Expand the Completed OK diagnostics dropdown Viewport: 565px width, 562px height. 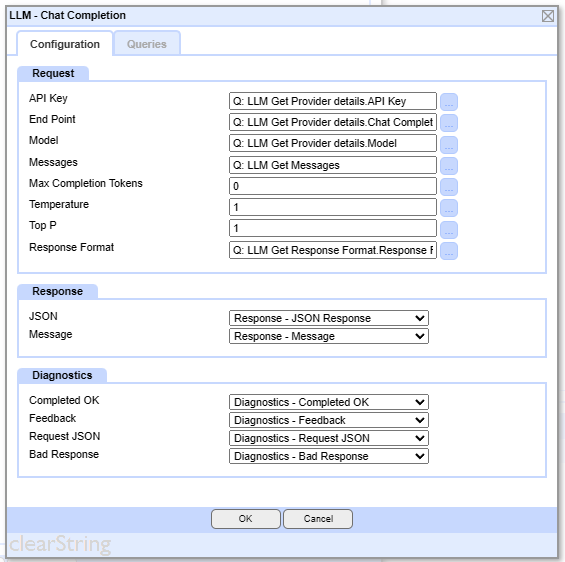pyautogui.click(x=329, y=402)
